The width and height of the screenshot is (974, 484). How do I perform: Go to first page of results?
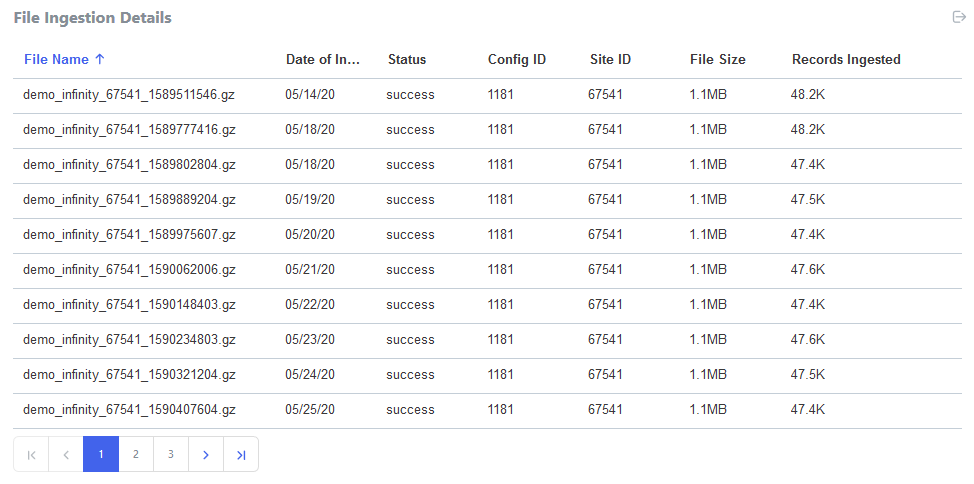tap(31, 454)
